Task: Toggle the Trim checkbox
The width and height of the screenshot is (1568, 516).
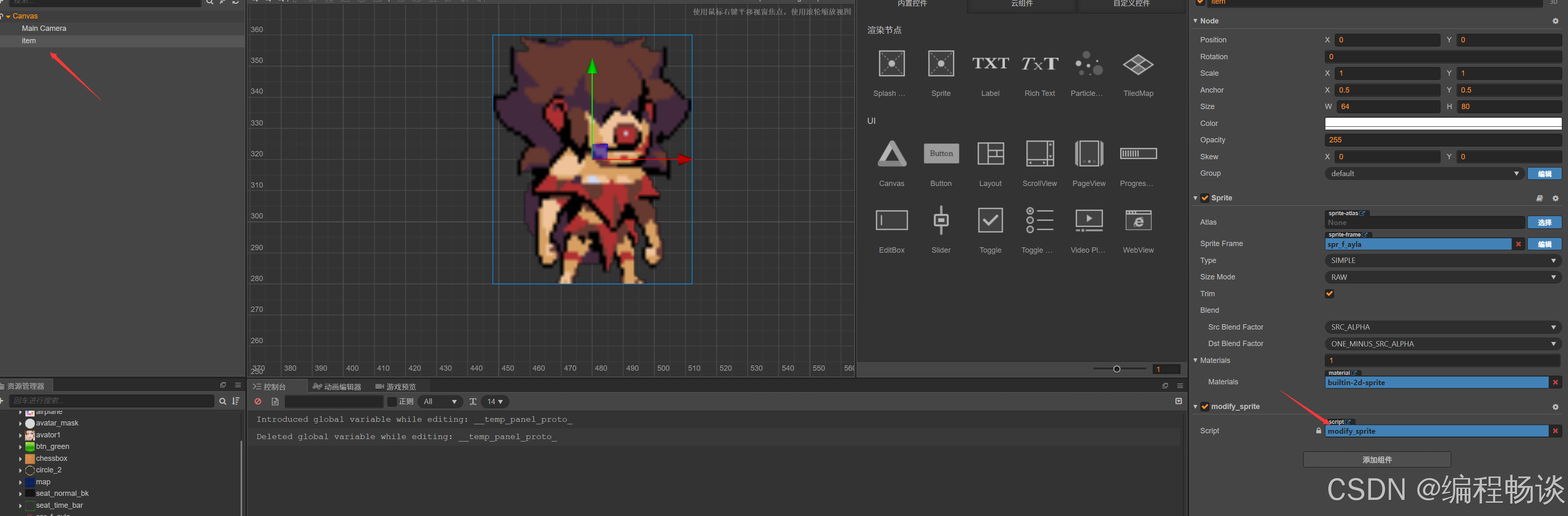Action: click(x=1329, y=294)
